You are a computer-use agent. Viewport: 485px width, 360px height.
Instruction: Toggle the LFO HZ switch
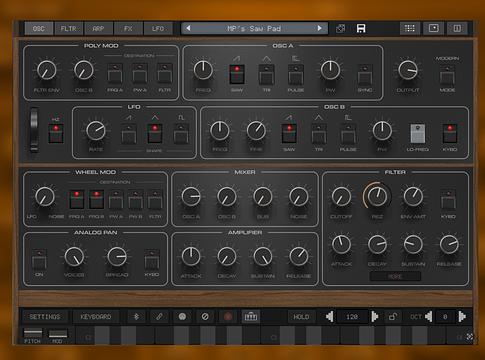(56, 133)
